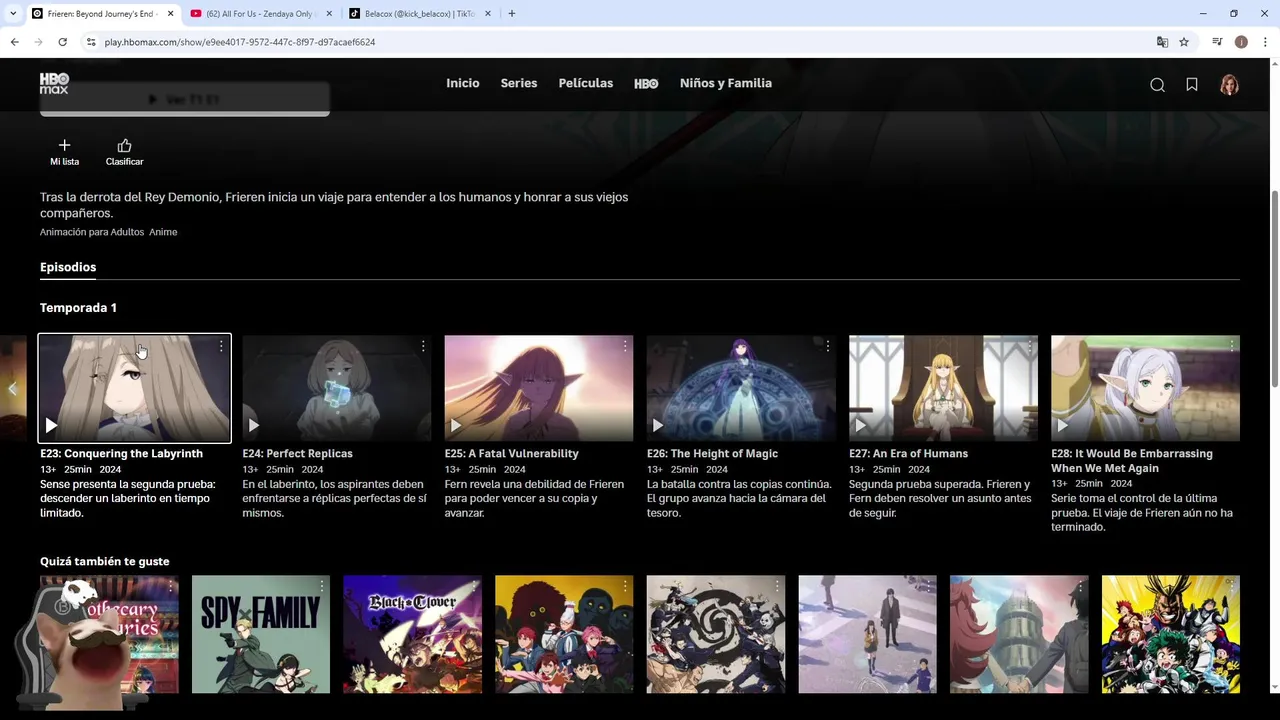Open E25: A Fatal Vulnerability title
This screenshot has height=720, width=1280.
511,453
